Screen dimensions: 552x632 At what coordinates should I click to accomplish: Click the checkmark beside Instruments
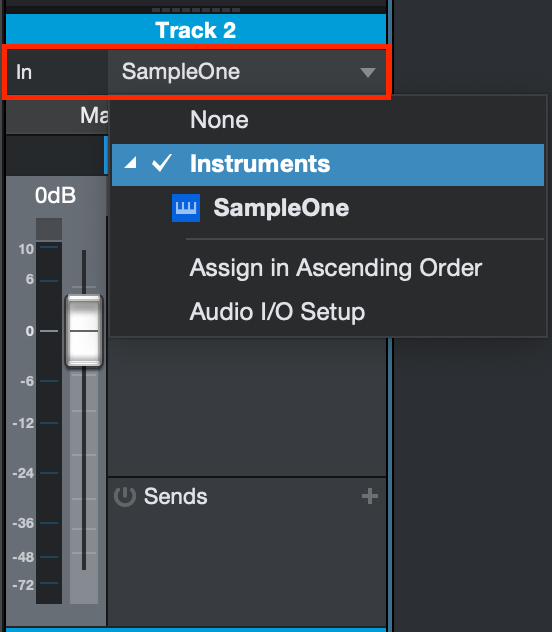tap(162, 163)
